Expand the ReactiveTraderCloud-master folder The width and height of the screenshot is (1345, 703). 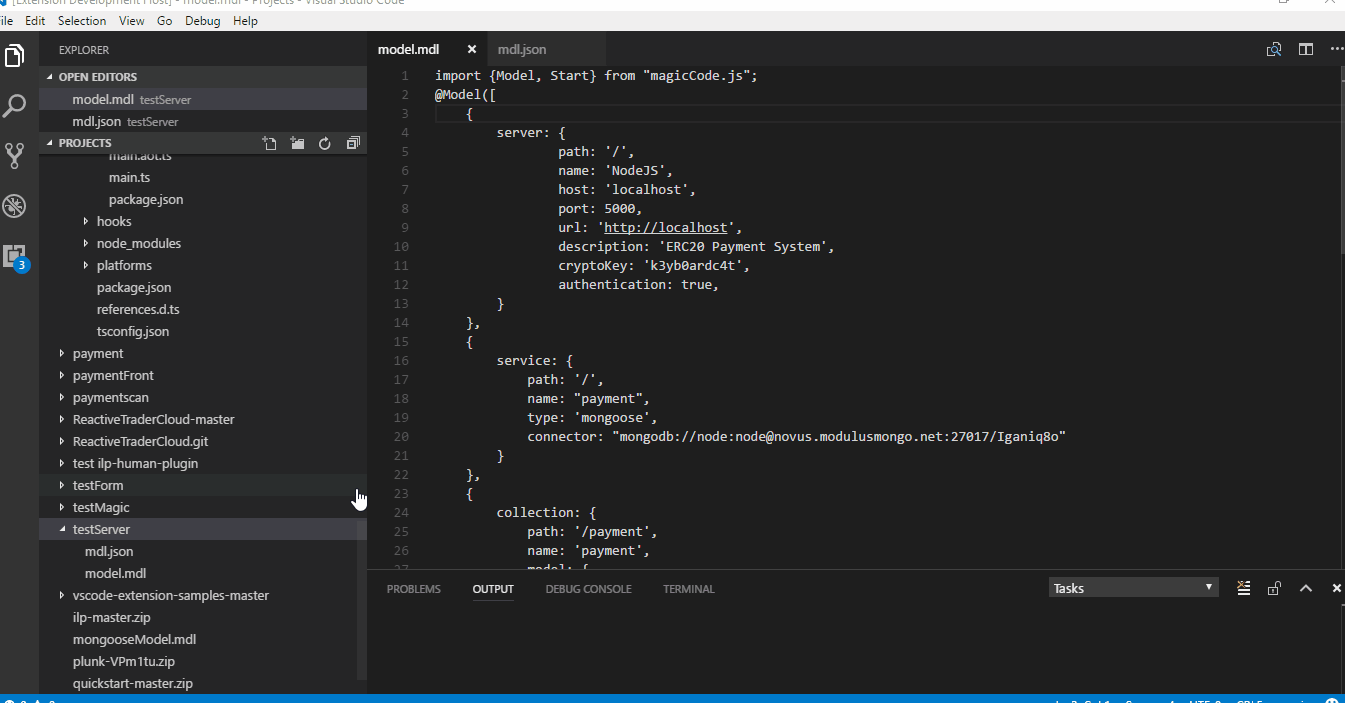point(203,419)
